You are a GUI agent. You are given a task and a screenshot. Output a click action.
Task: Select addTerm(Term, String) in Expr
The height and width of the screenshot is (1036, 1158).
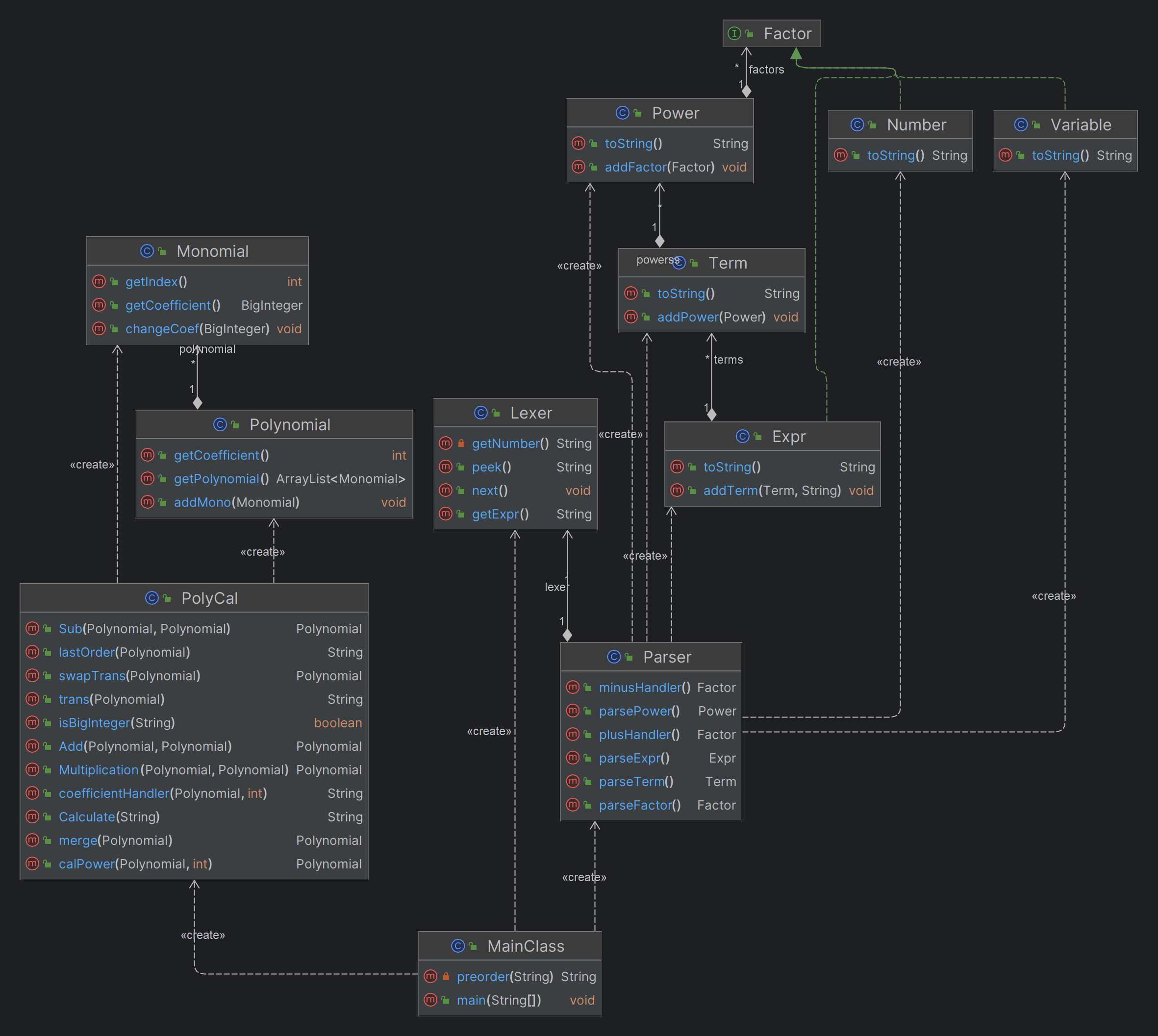(772, 490)
